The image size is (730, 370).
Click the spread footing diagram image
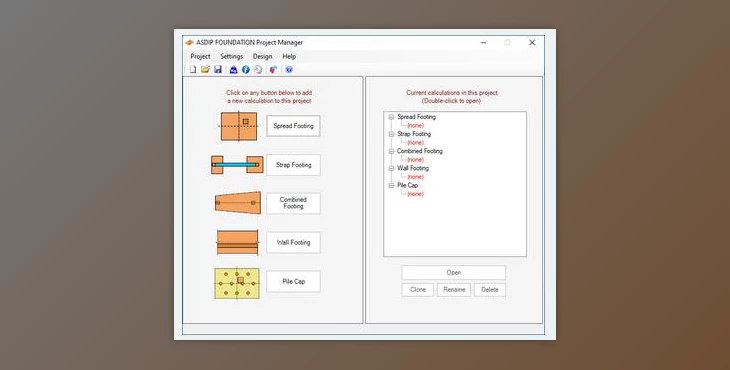point(239,126)
